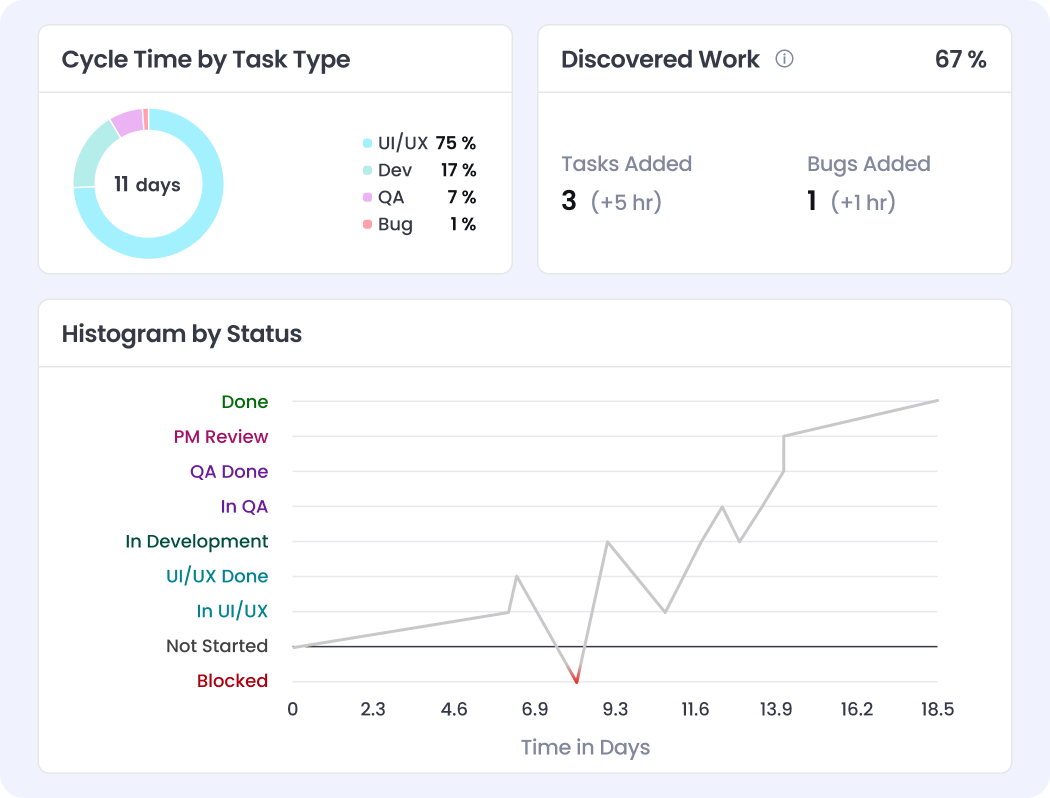Select the Bug legend color marker
The image size is (1050, 798).
pos(367,225)
